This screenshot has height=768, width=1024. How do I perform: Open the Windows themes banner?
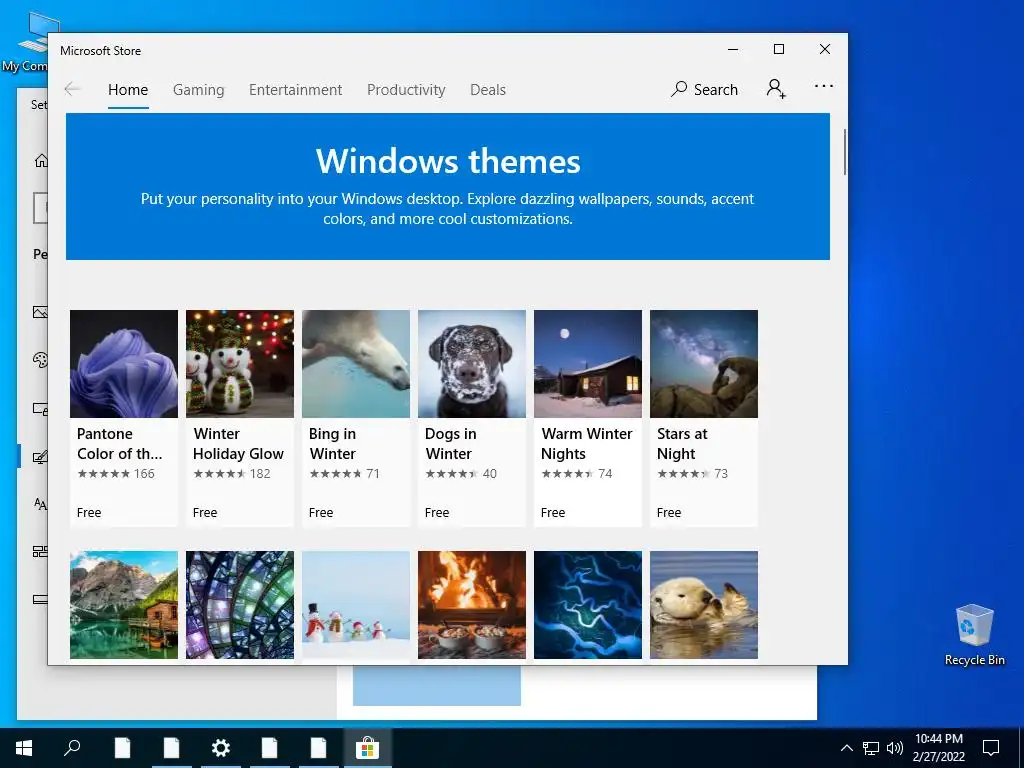coord(448,186)
